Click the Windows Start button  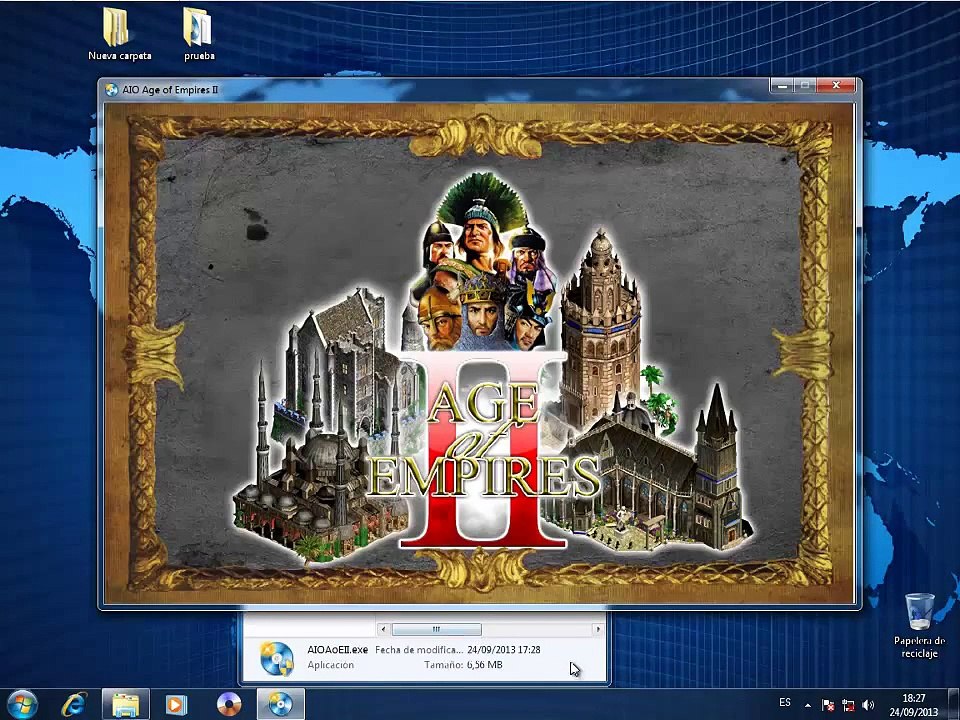(23, 704)
